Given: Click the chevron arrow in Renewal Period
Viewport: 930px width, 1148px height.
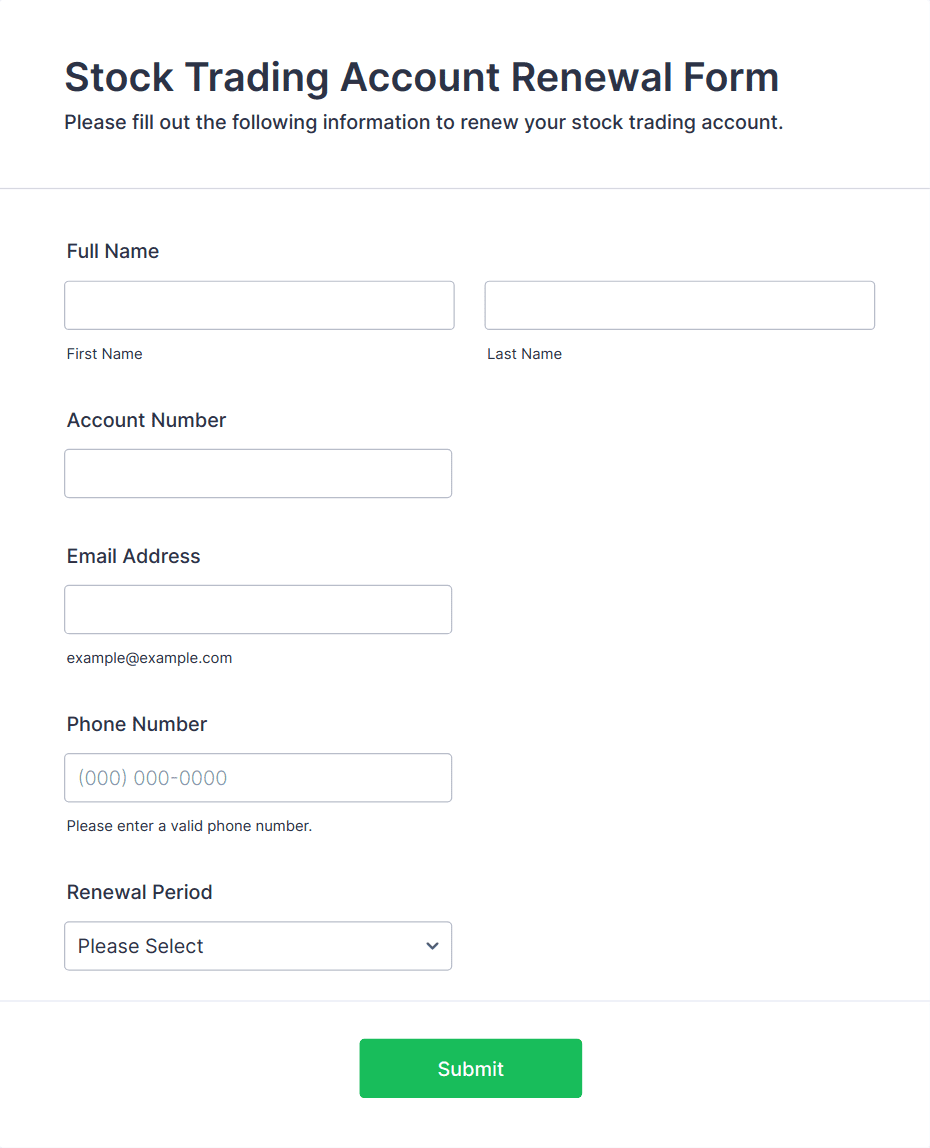Looking at the screenshot, I should click(432, 946).
